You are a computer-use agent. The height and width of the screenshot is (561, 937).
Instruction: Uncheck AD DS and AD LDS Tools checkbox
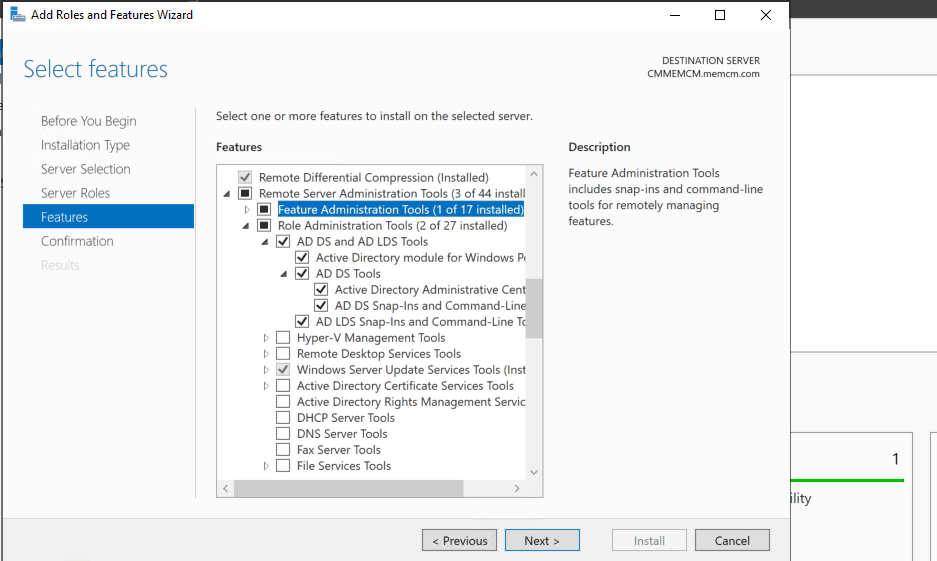coord(283,241)
